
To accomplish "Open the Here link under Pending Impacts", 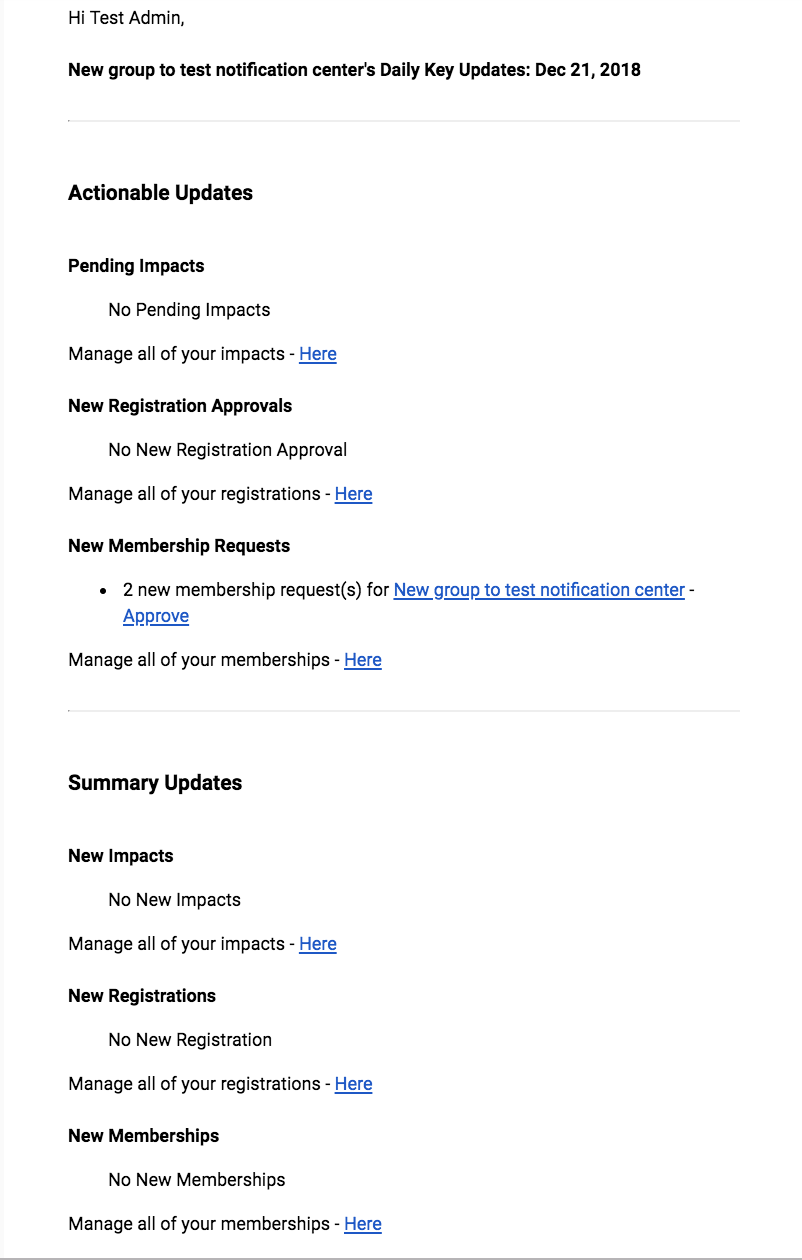I will point(318,354).
